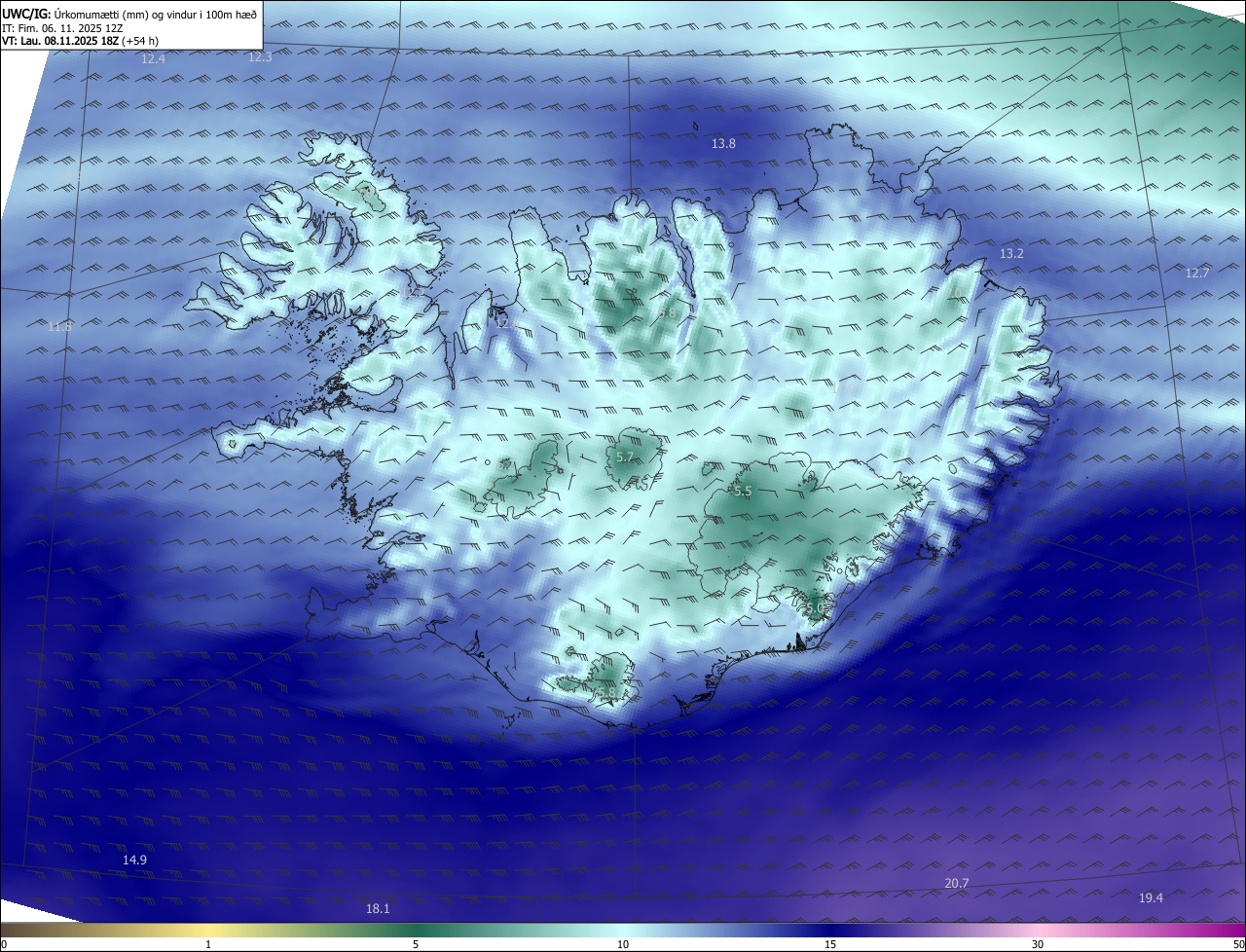Select the 12.3 value label
1246x952 pixels.
click(260, 57)
